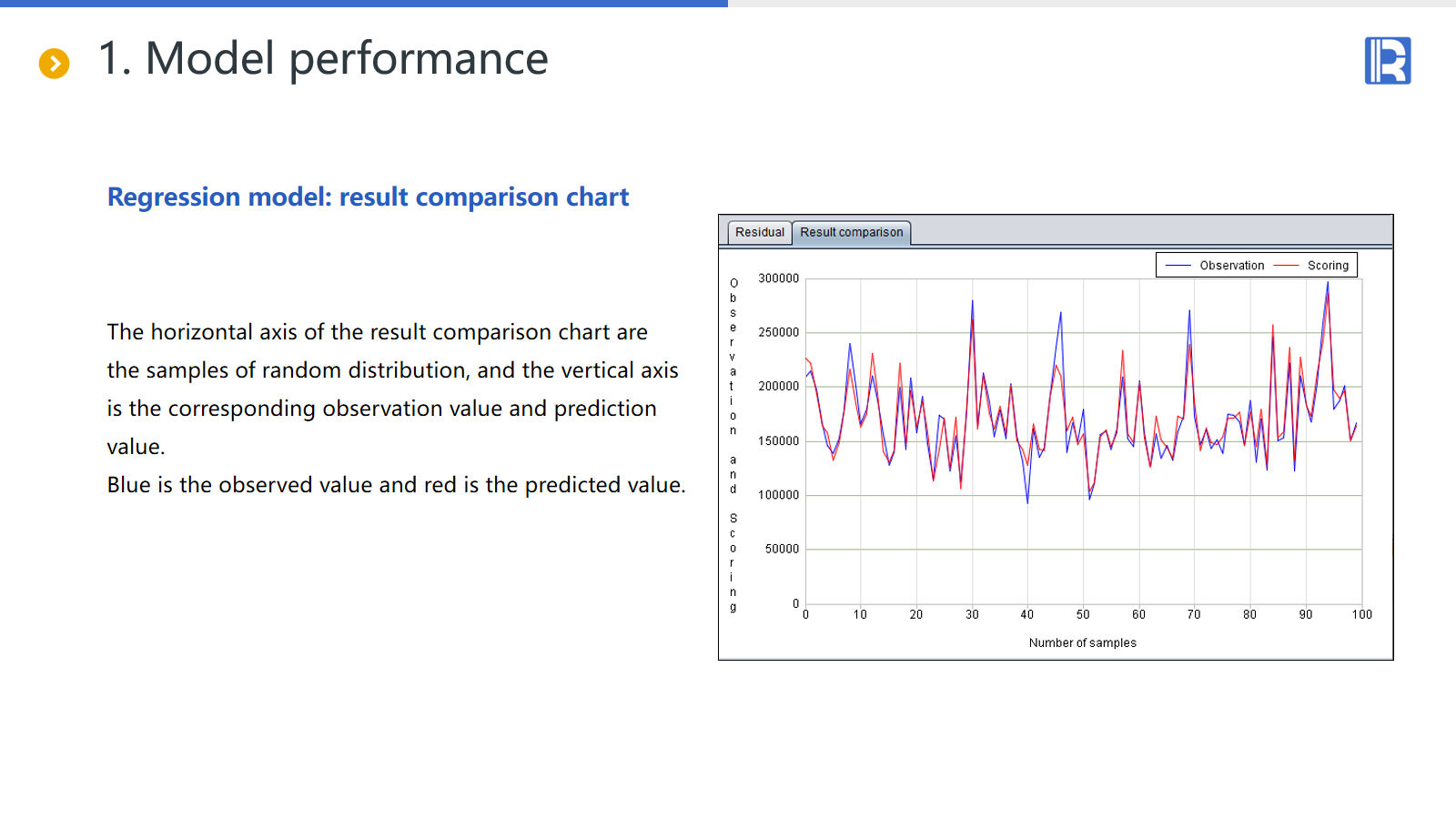The image size is (1456, 819).
Task: Click the 50 tick on horizontal axis
Action: 1083,615
